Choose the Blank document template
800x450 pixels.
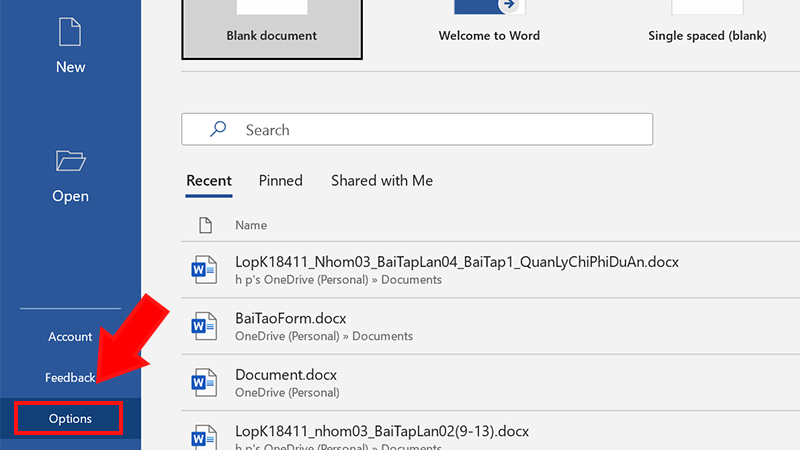click(x=272, y=29)
